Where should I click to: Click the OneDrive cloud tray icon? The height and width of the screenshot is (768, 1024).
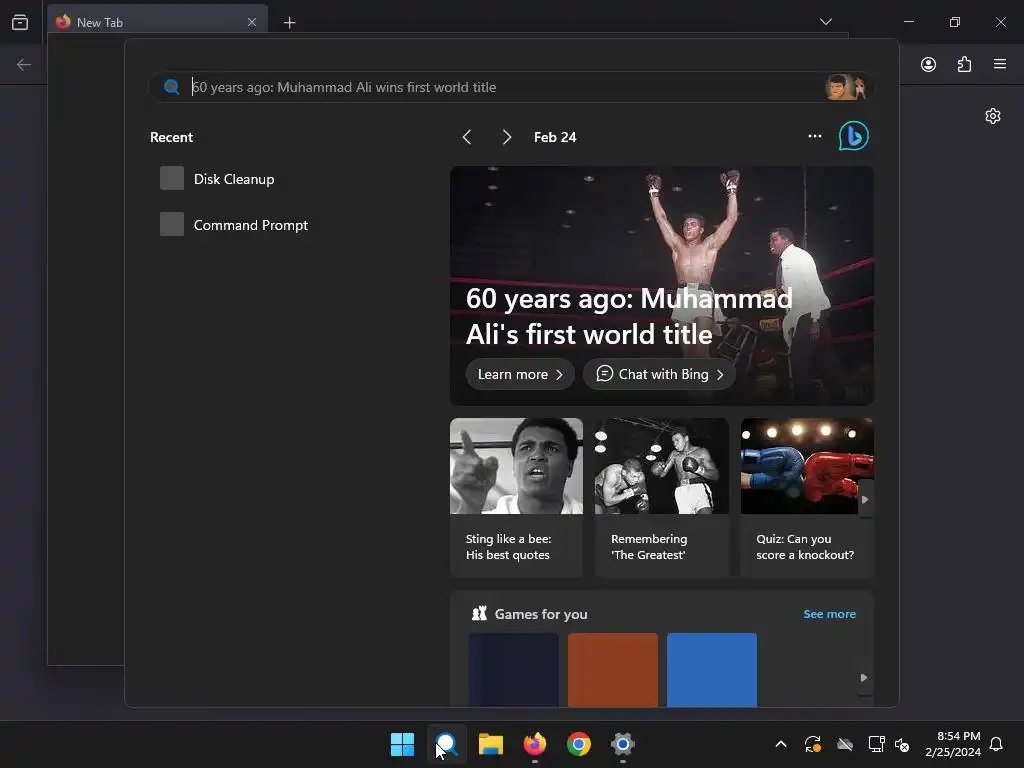pos(845,744)
